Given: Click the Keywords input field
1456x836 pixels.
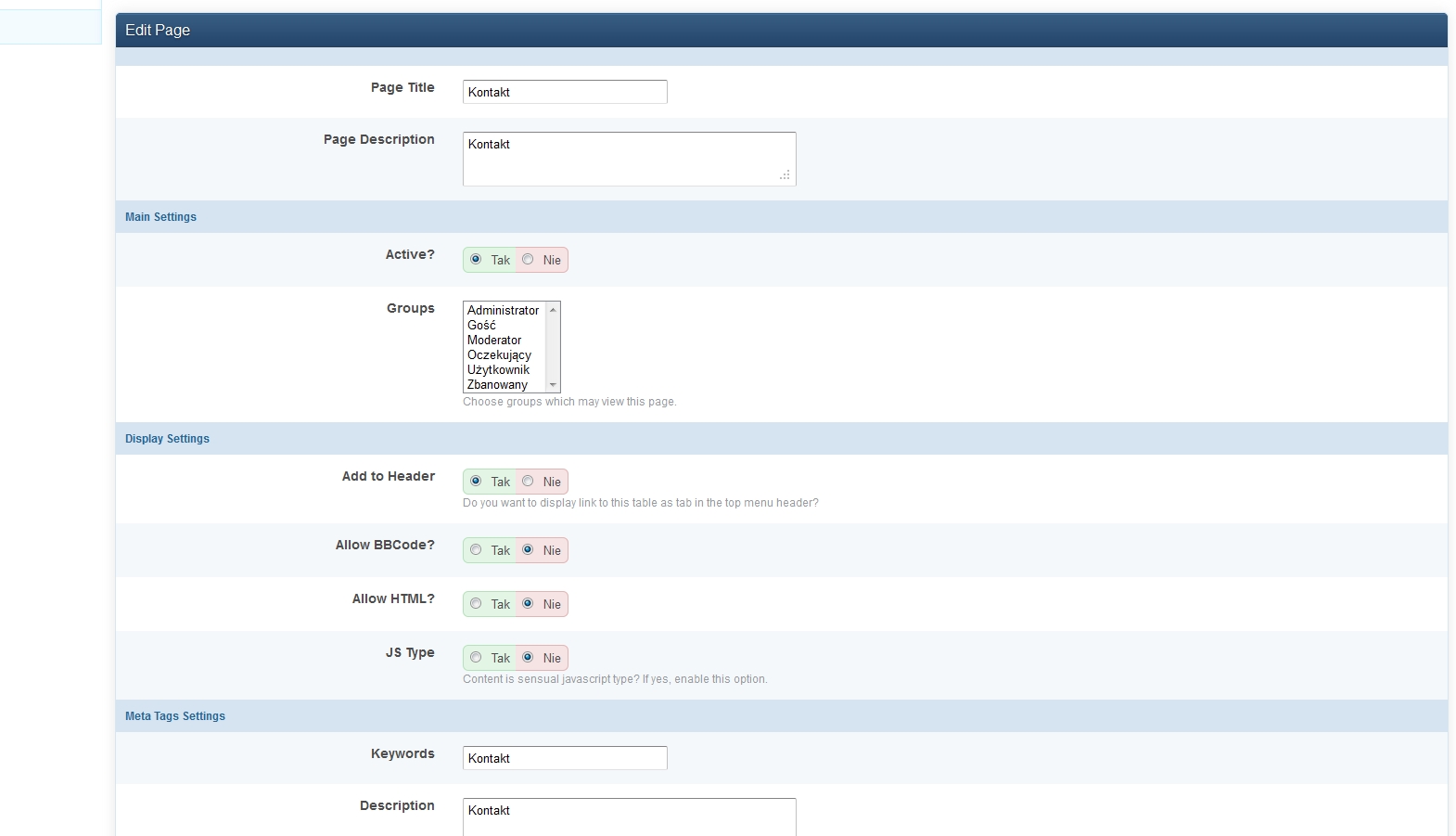Looking at the screenshot, I should (564, 758).
